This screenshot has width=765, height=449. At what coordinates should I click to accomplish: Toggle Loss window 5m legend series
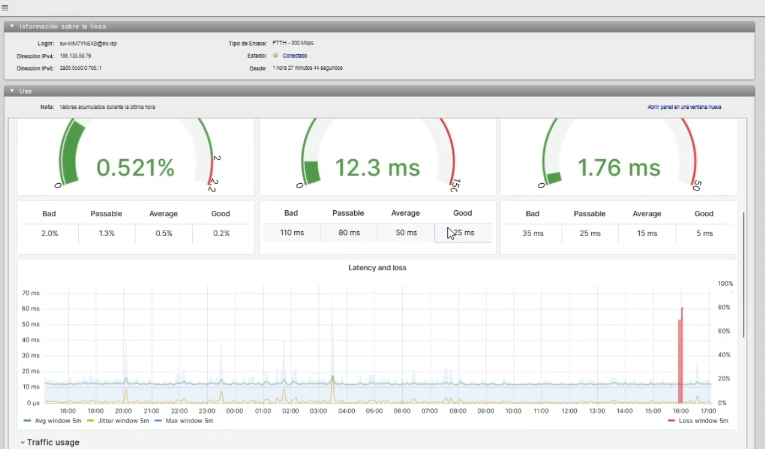point(694,421)
